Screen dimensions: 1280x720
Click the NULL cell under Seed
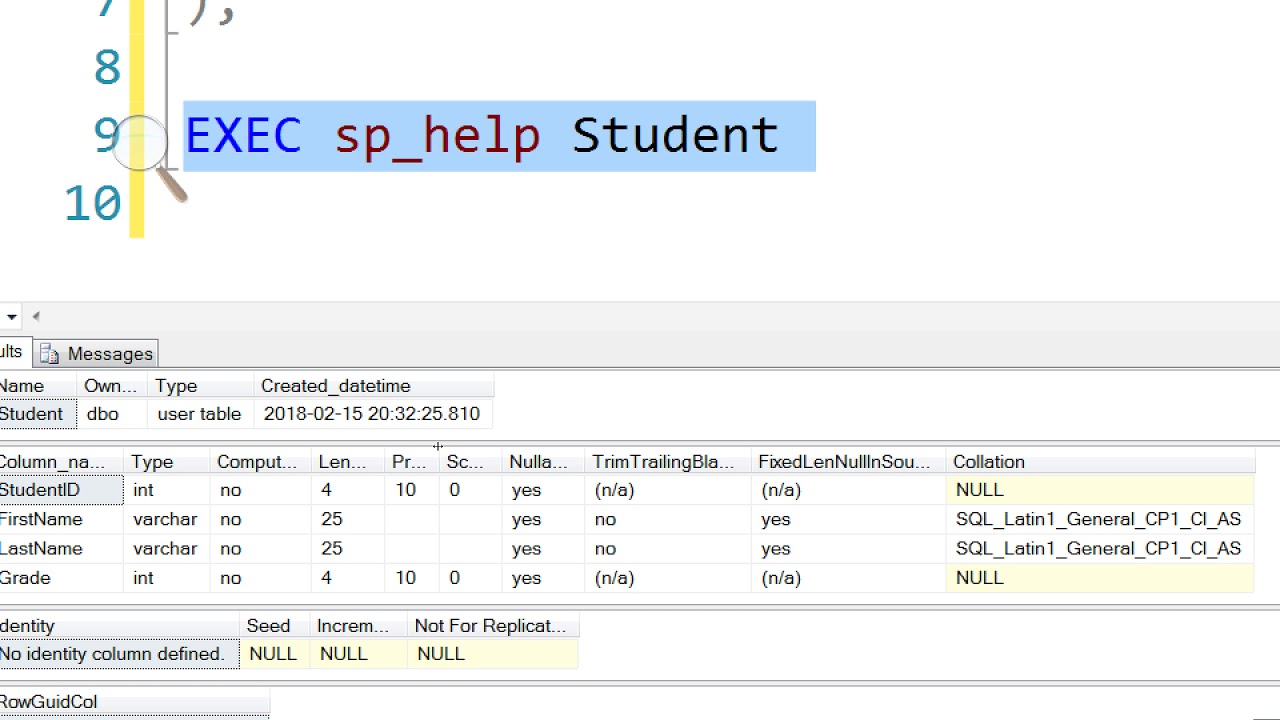coord(275,654)
